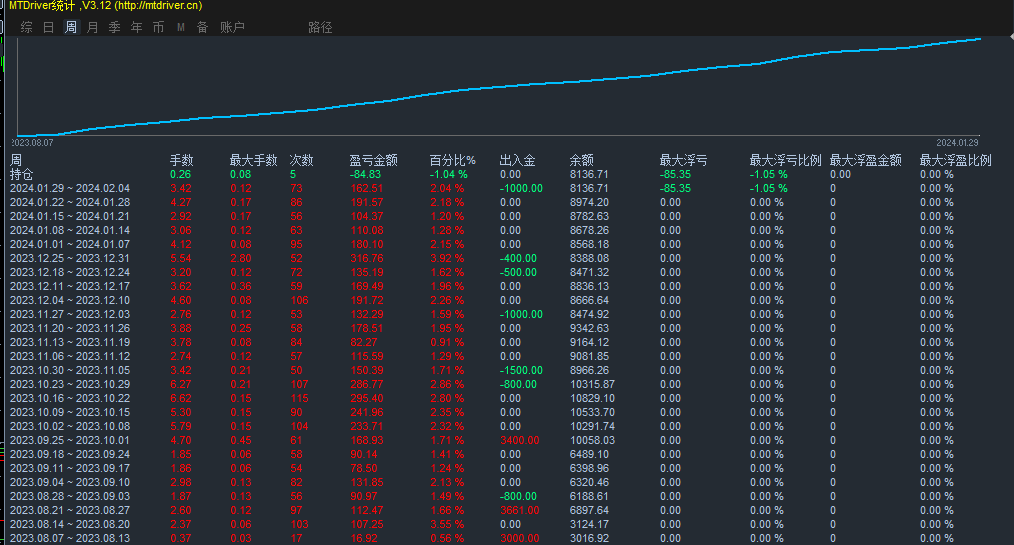Open the 年 yearly statistics tab

(x=137, y=28)
